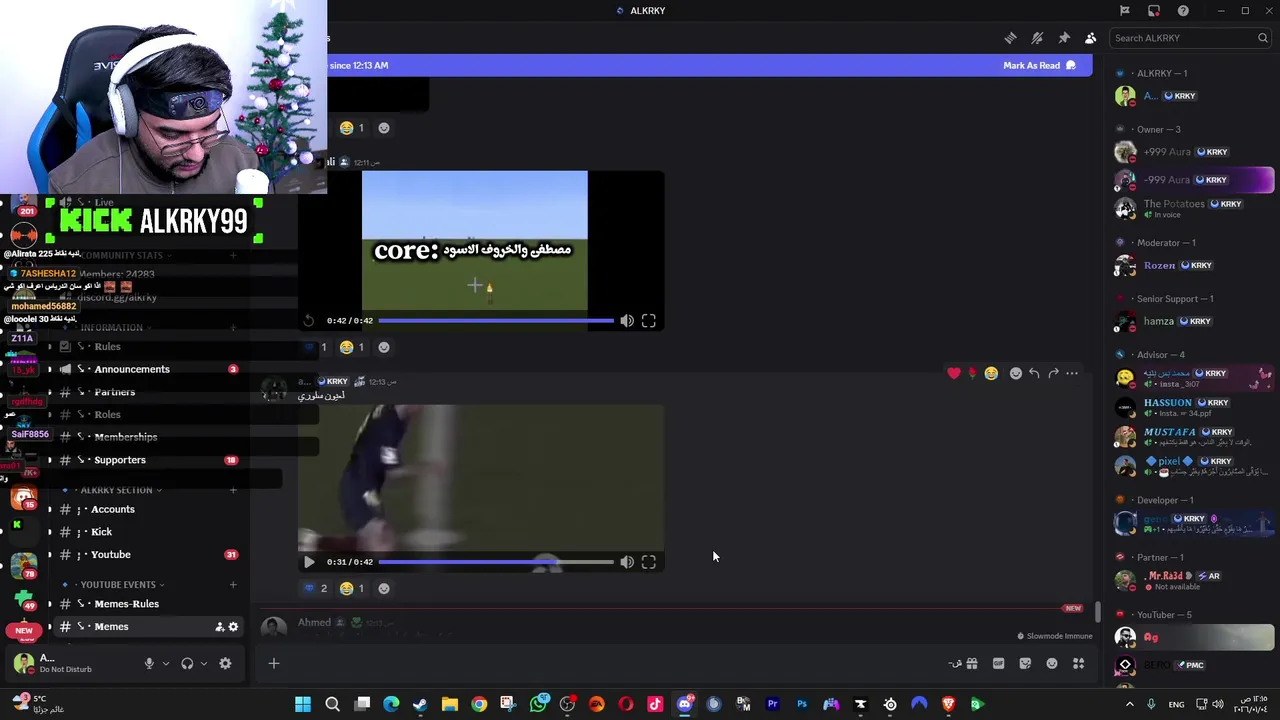Click Mark As Read button
The width and height of the screenshot is (1280, 720).
1039,65
